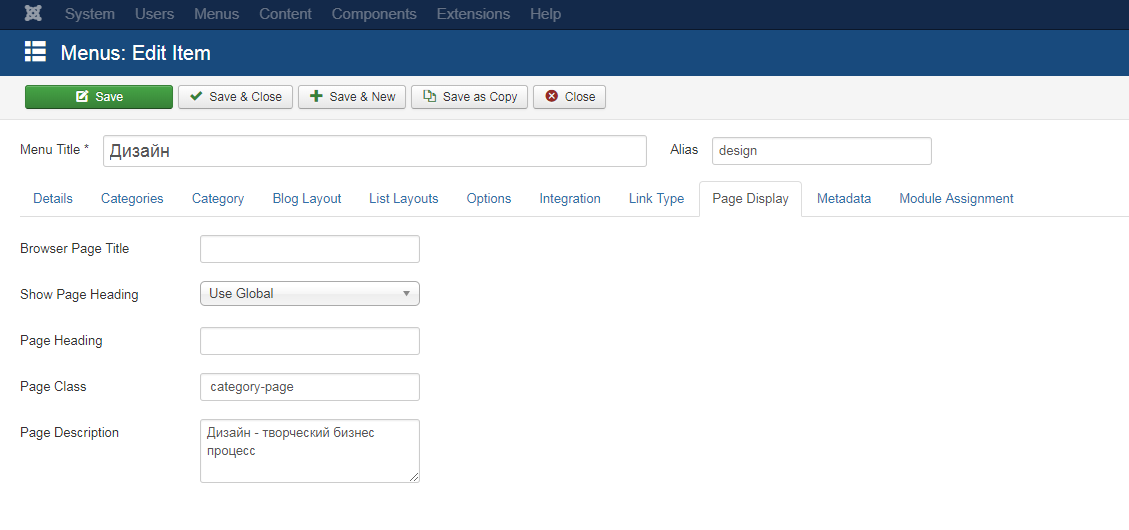
Task: Open the Content menu
Action: pyautogui.click(x=285, y=14)
